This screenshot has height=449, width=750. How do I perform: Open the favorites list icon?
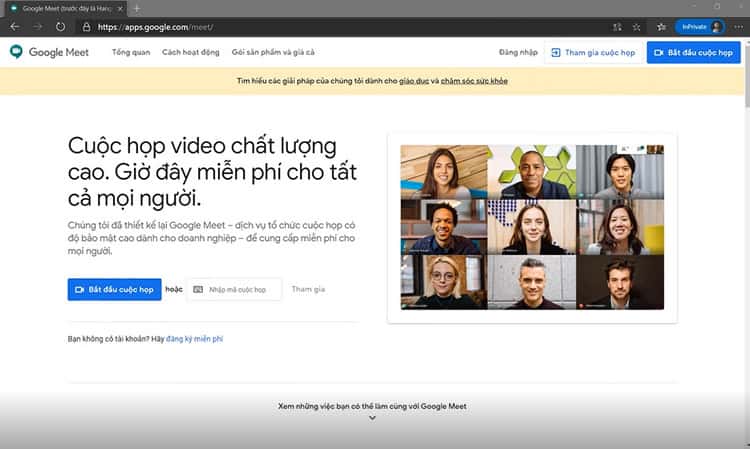coord(662,27)
